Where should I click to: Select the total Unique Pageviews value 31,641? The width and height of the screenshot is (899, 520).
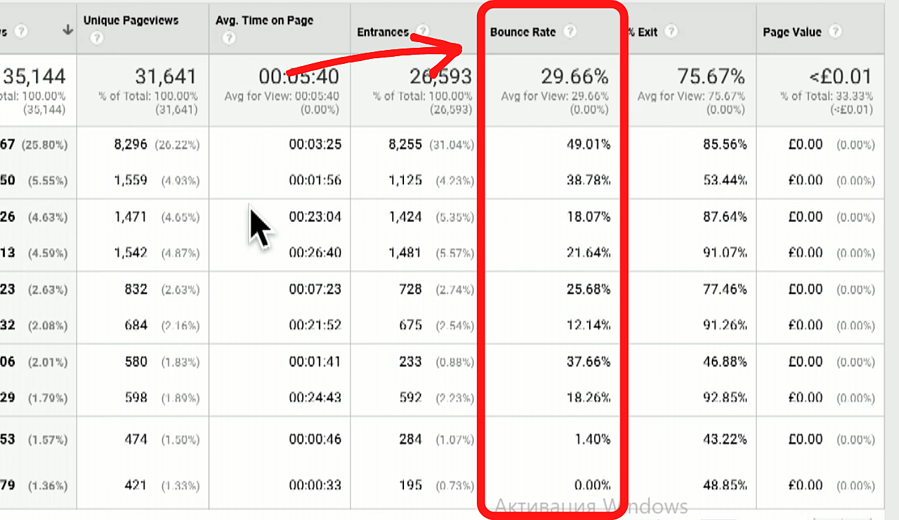tap(166, 76)
